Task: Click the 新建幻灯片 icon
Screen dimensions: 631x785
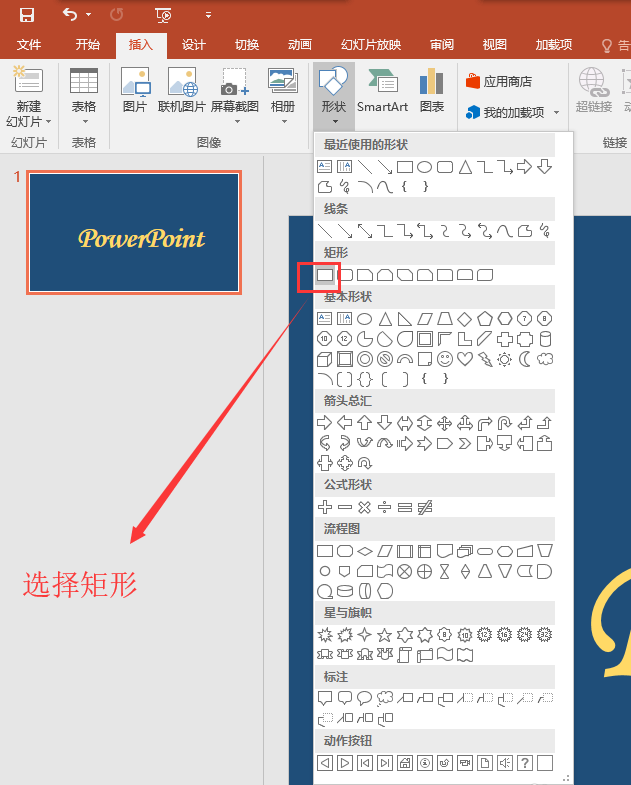Action: pyautogui.click(x=29, y=80)
